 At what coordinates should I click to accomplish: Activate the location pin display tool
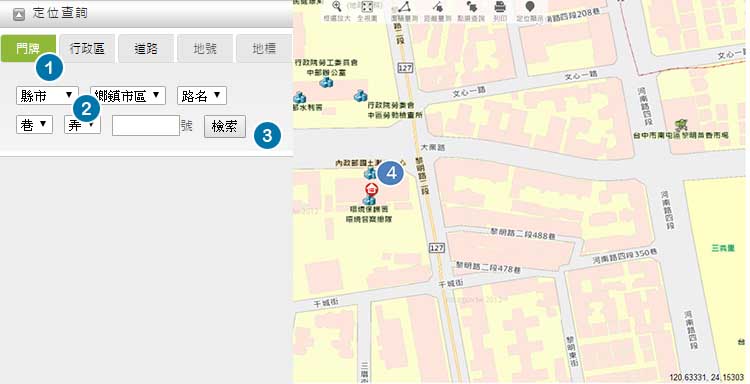click(529, 7)
